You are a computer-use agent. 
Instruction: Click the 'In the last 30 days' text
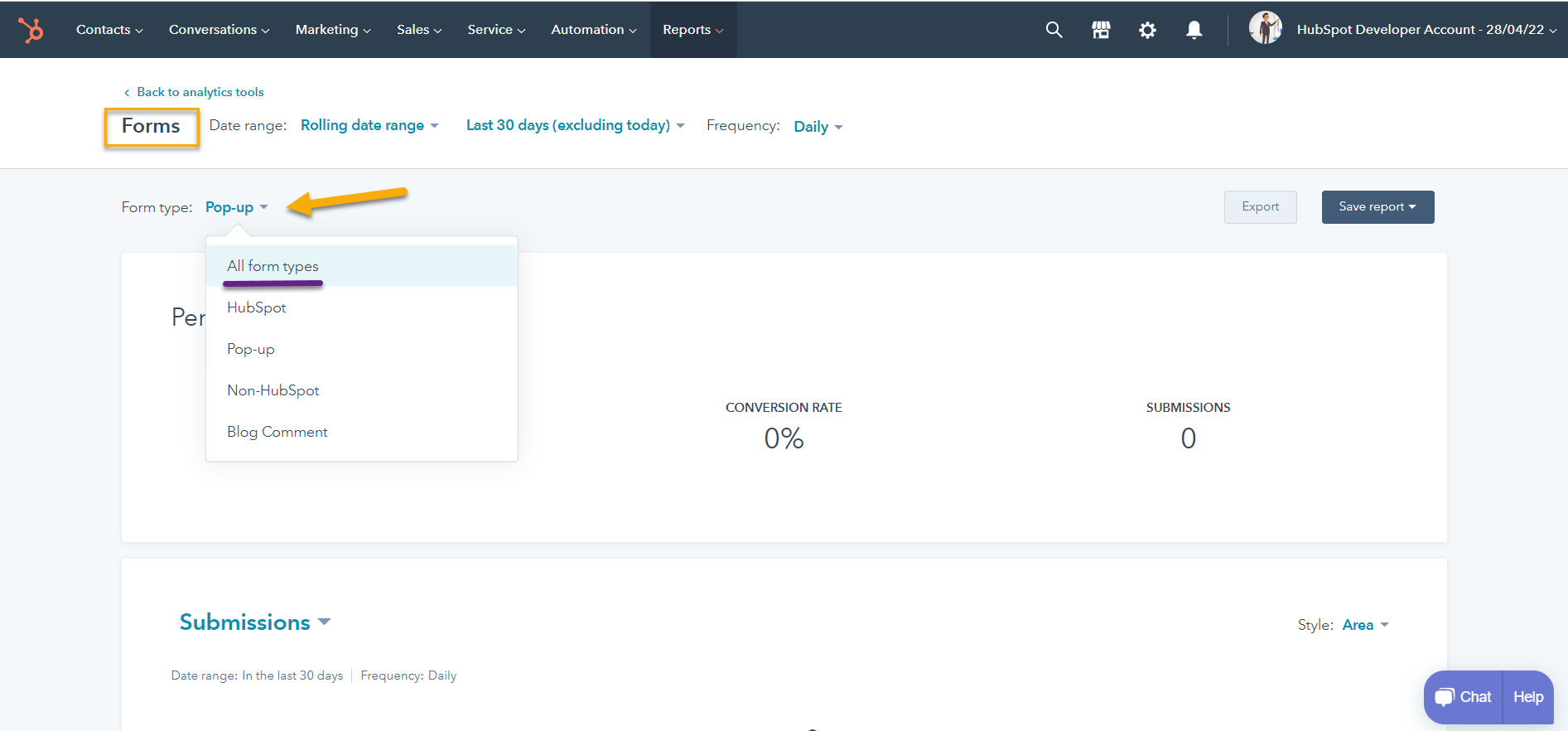pos(292,675)
